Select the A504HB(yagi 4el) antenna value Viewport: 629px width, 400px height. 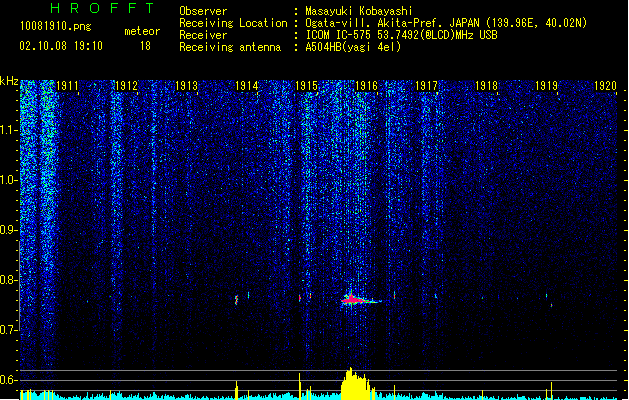point(353,47)
